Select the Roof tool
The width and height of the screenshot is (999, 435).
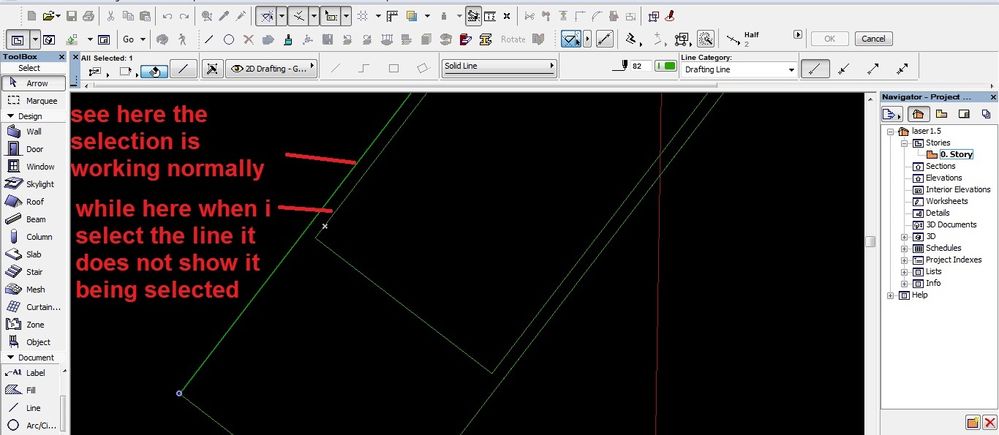pyautogui.click(x=33, y=202)
